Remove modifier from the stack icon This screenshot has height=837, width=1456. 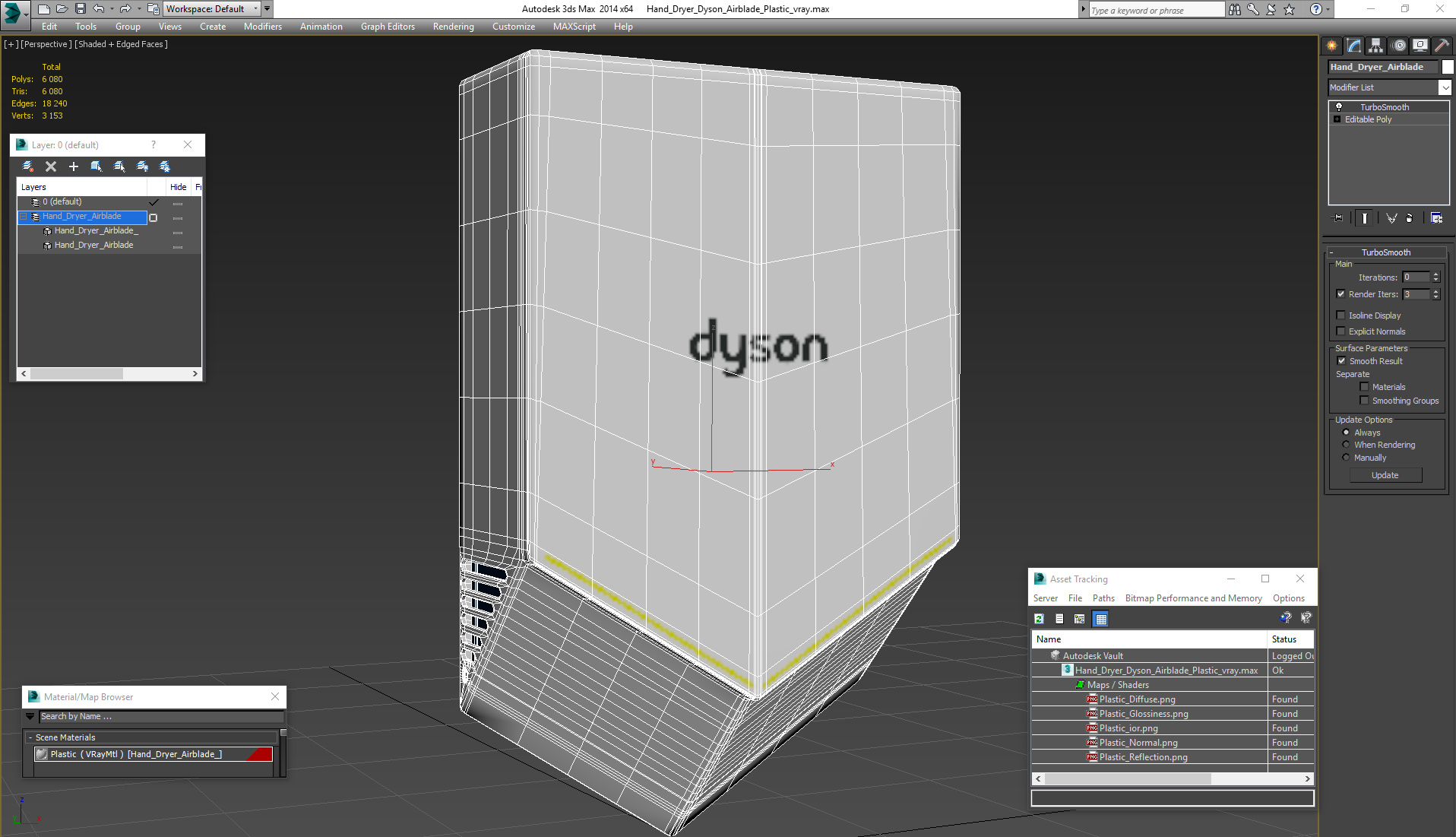tap(1410, 218)
